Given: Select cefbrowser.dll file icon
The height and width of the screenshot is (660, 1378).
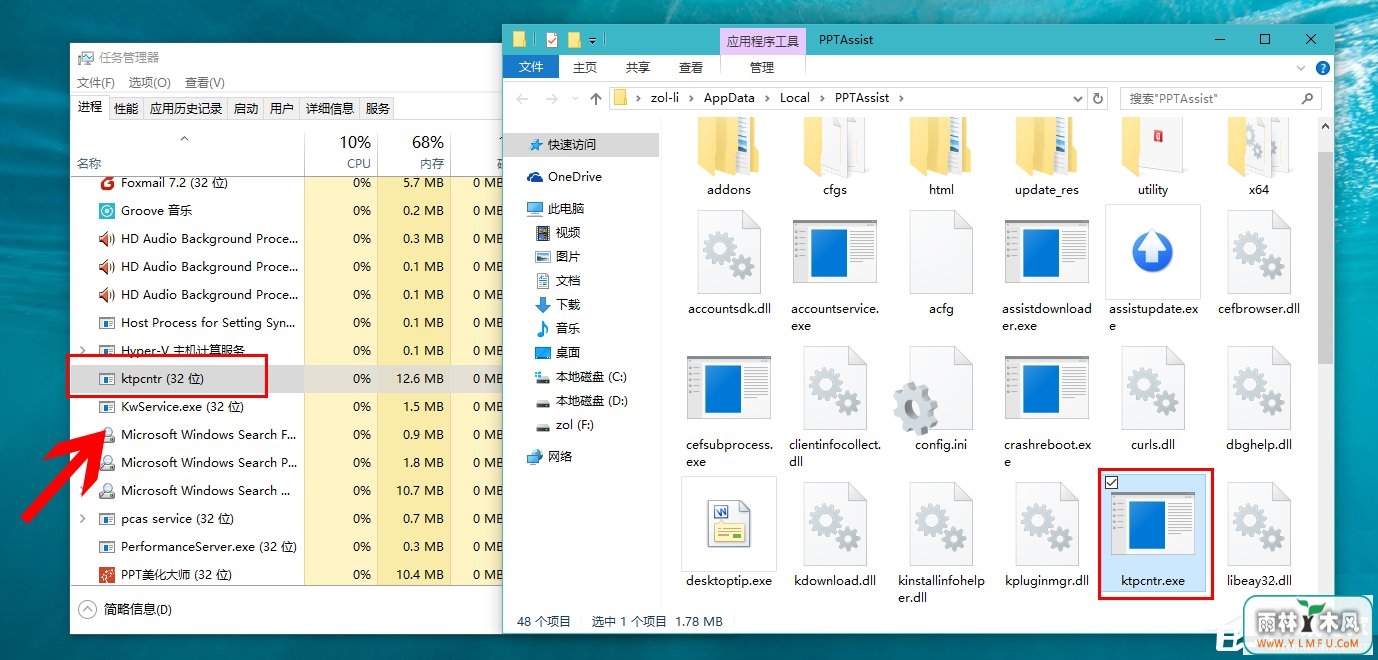Looking at the screenshot, I should (x=1259, y=252).
